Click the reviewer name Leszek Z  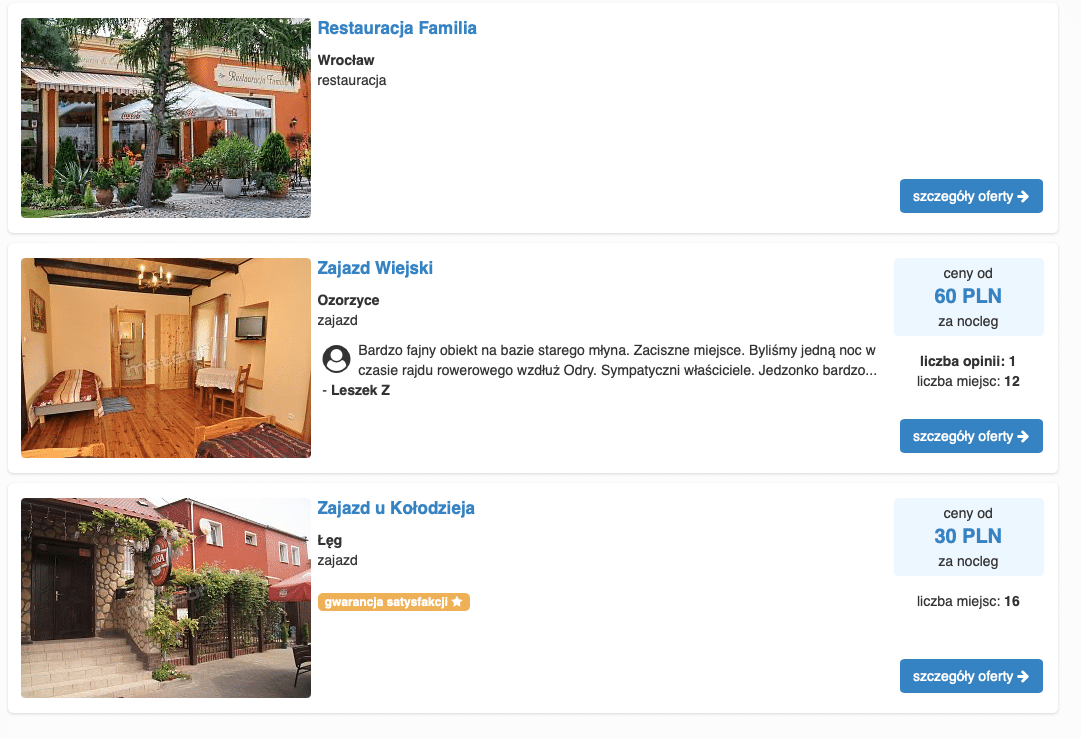[360, 390]
